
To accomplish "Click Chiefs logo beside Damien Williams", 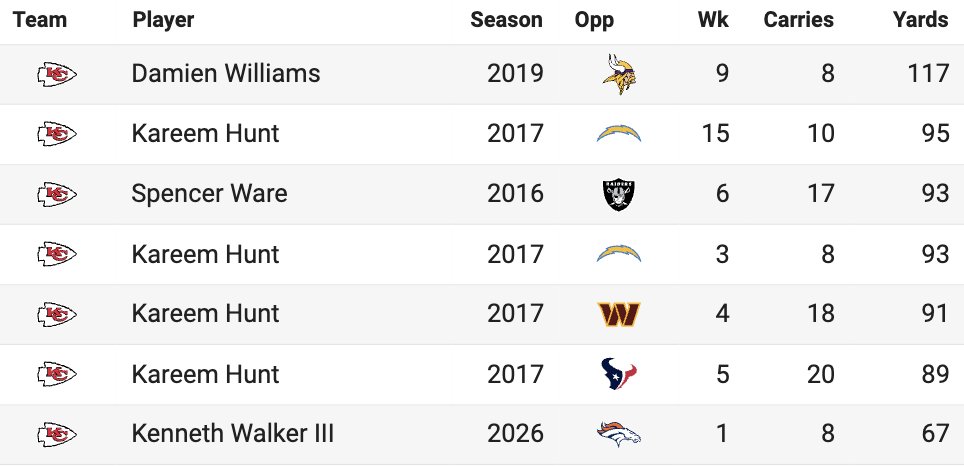I will point(57,74).
